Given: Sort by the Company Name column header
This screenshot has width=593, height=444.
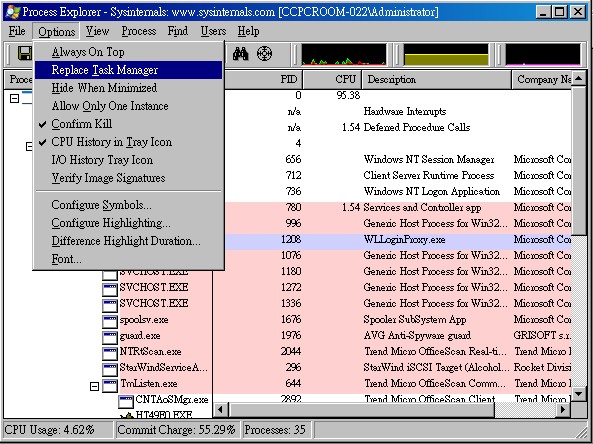Looking at the screenshot, I should point(542,79).
